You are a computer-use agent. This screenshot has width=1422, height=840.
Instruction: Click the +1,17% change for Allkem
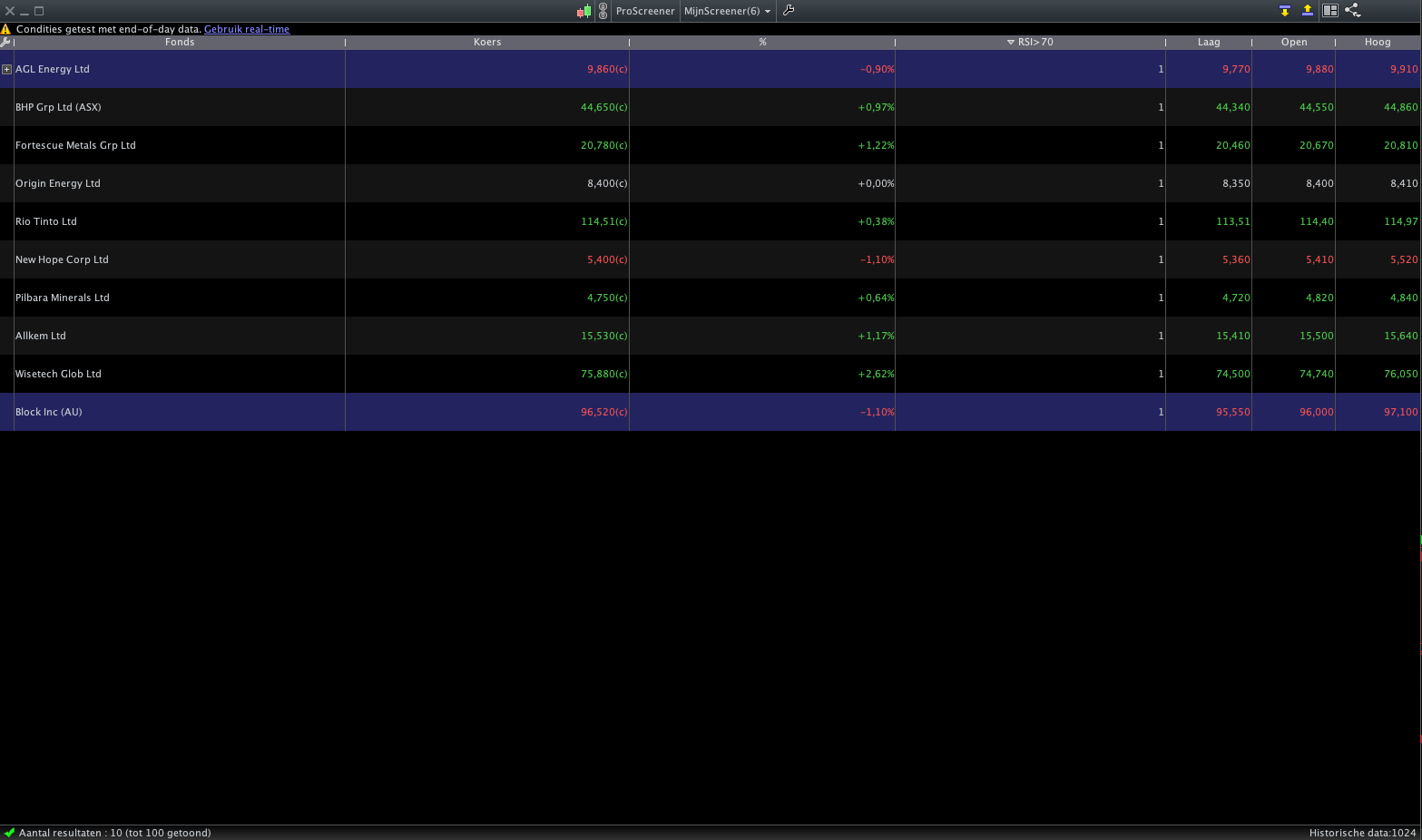(x=877, y=336)
